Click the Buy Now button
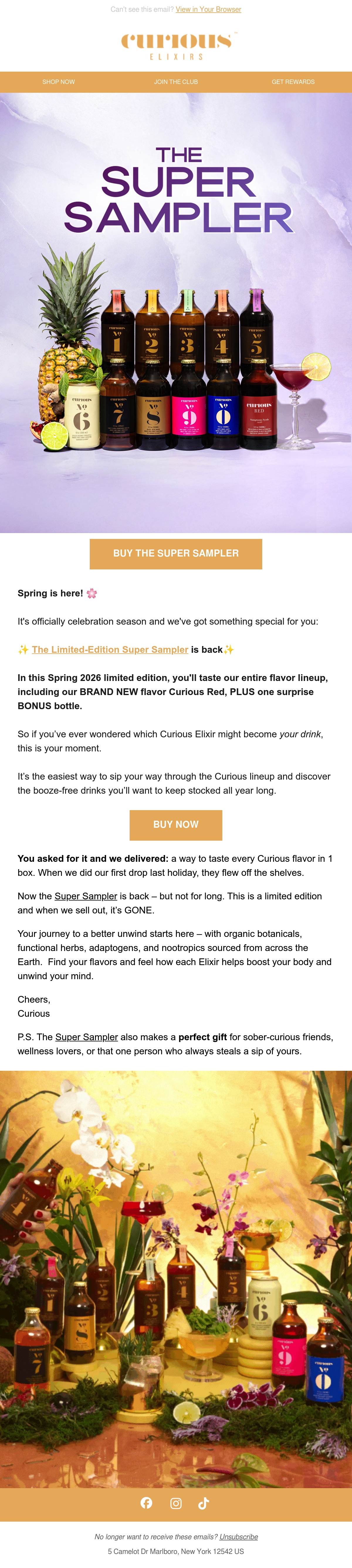352x1568 pixels. coord(176,824)
